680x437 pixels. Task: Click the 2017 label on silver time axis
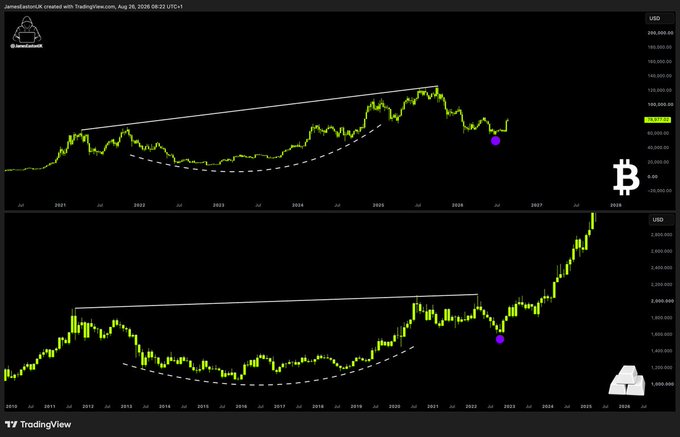pyautogui.click(x=280, y=407)
